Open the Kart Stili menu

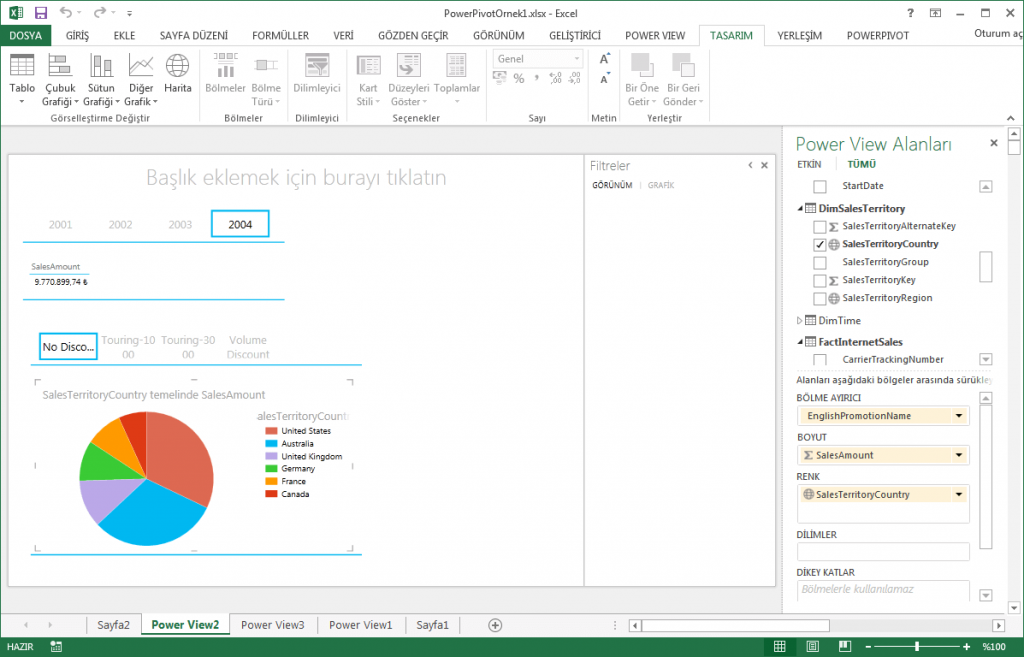point(368,80)
